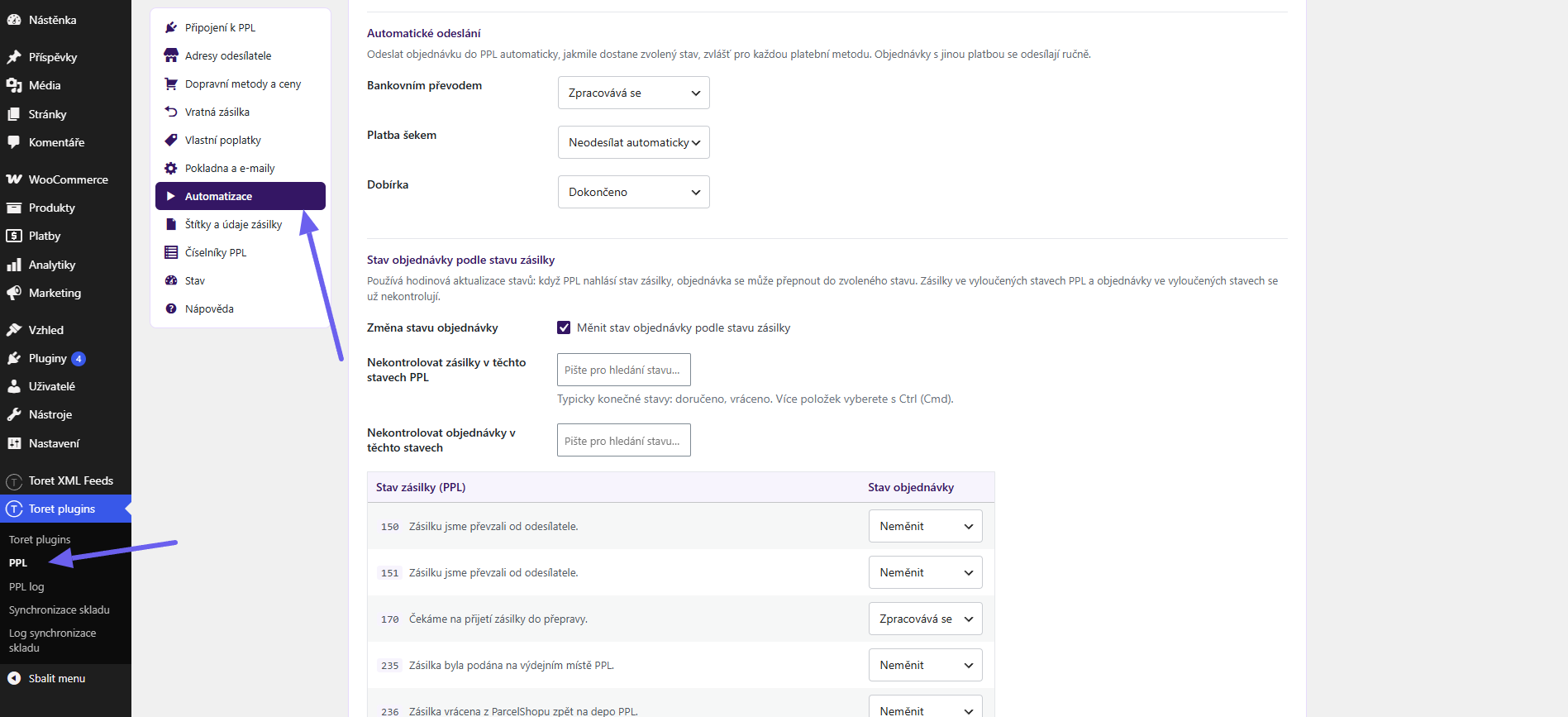The height and width of the screenshot is (717, 1568).
Task: Click the WooCommerce logo icon
Action: (x=14, y=179)
